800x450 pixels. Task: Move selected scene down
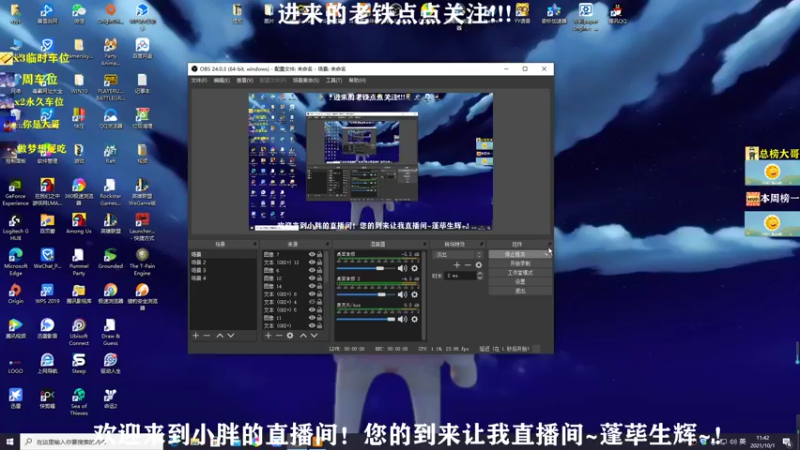click(231, 335)
